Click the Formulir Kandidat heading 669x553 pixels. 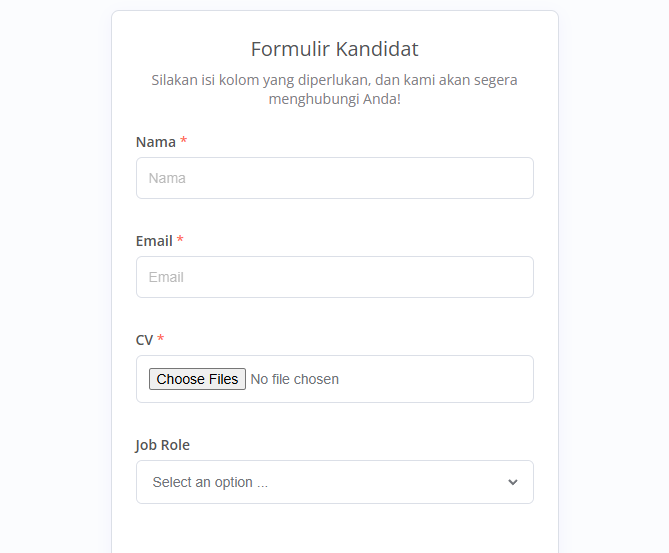coord(334,49)
